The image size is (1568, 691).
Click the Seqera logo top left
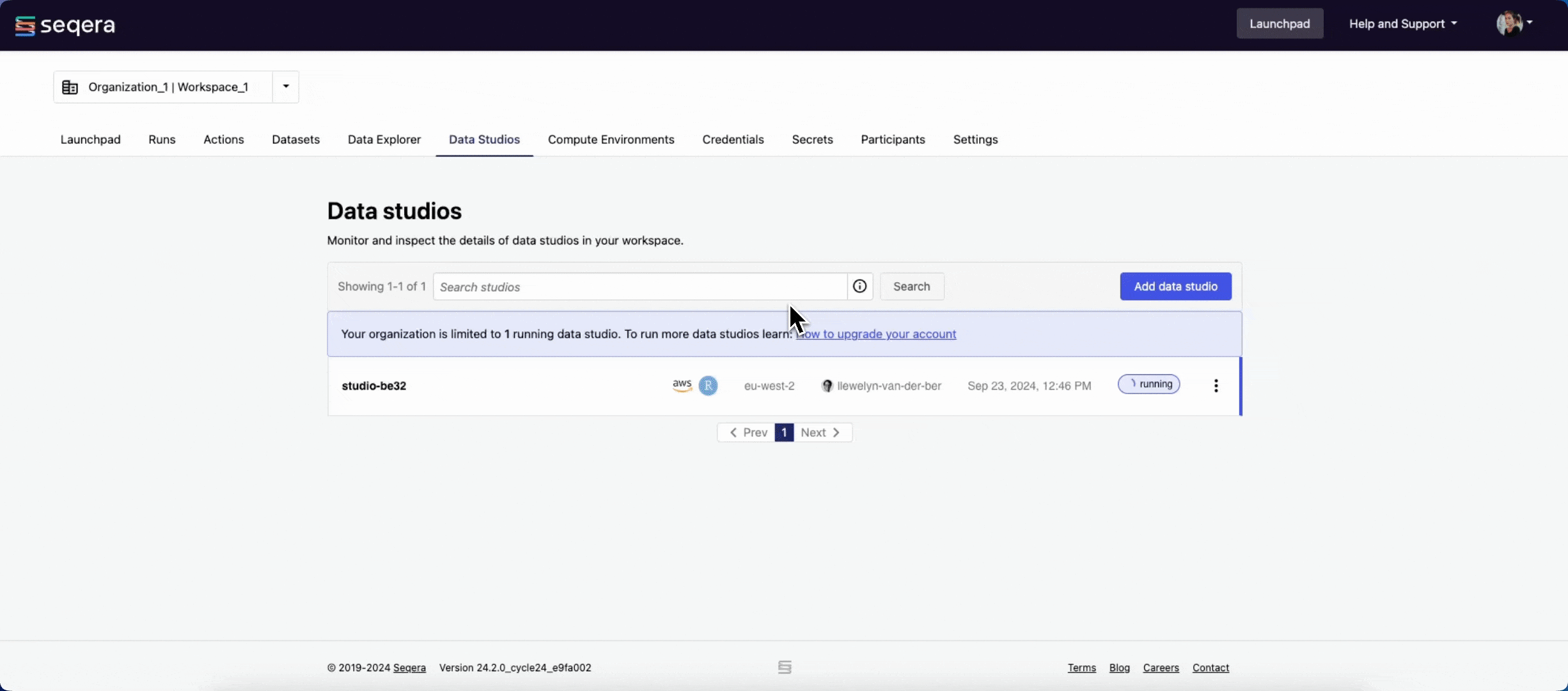tap(64, 23)
